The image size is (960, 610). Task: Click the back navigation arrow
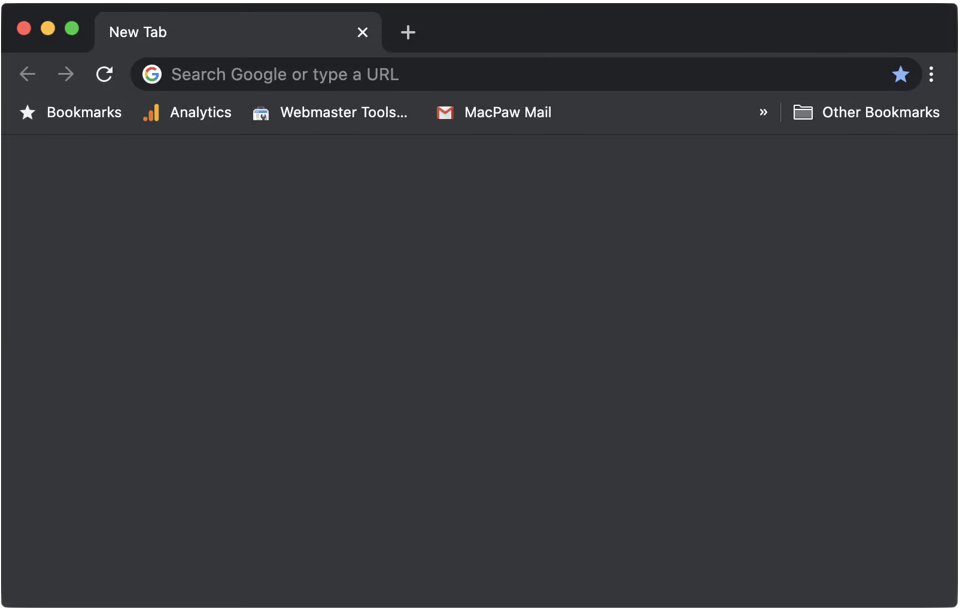tap(28, 74)
